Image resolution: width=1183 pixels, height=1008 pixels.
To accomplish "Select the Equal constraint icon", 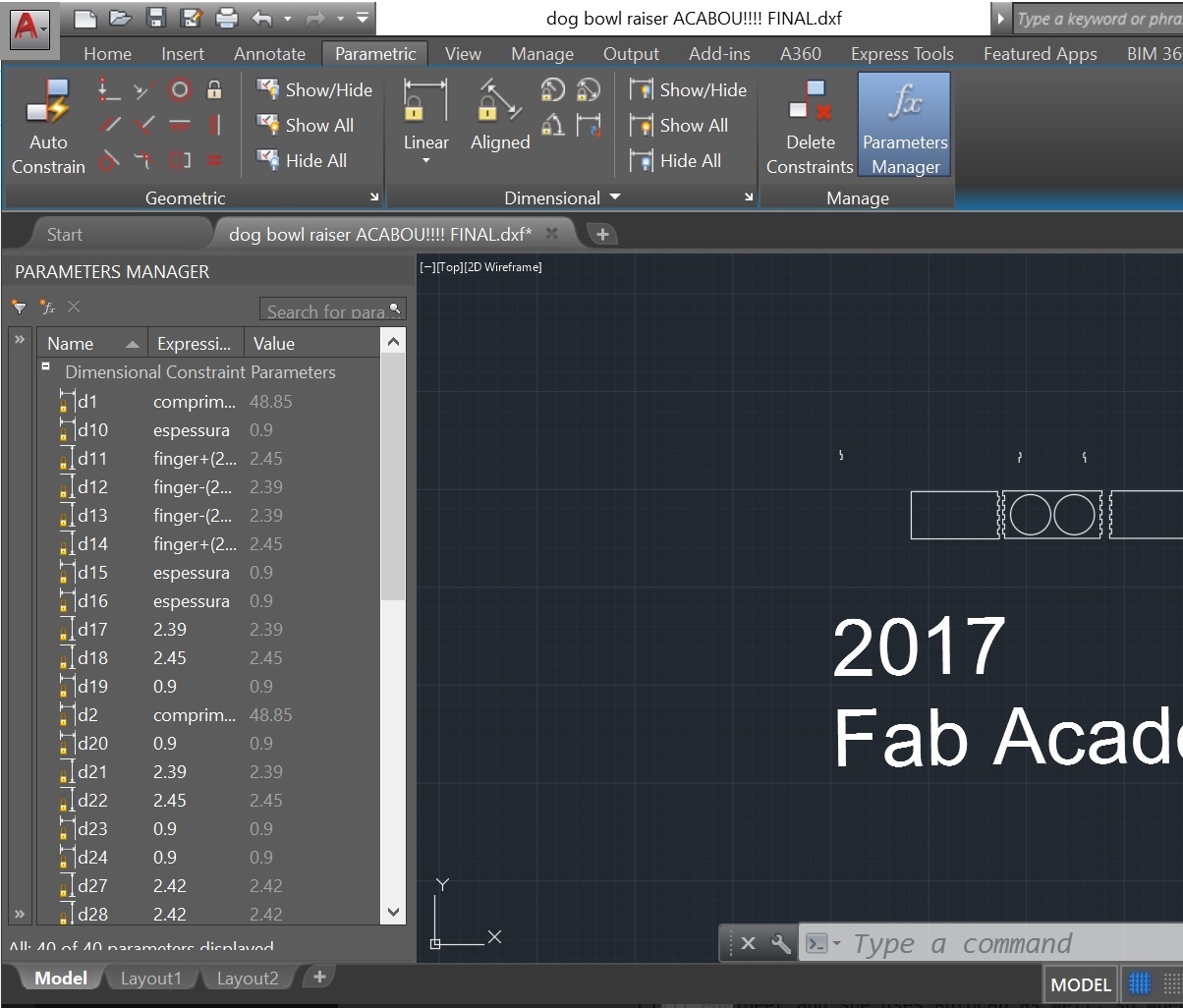I will tap(214, 160).
